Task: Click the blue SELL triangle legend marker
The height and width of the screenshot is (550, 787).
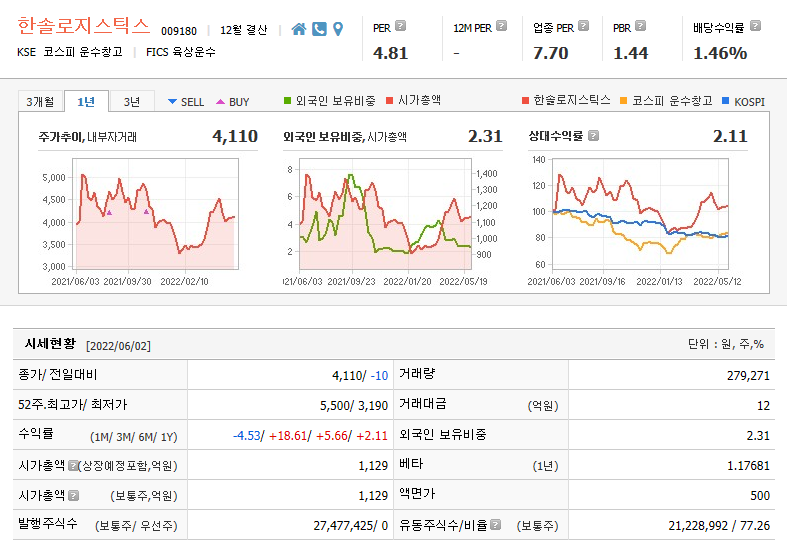Action: click(x=172, y=102)
